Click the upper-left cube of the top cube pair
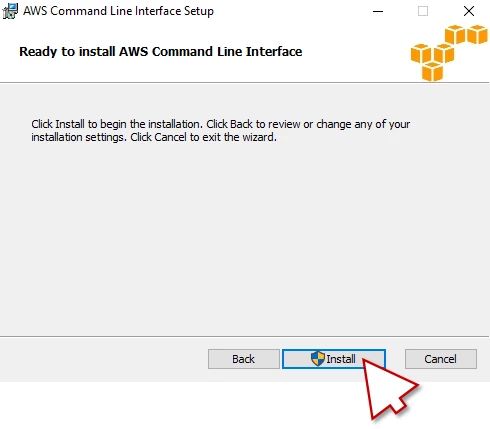This screenshot has width=490, height=429. click(x=455, y=34)
